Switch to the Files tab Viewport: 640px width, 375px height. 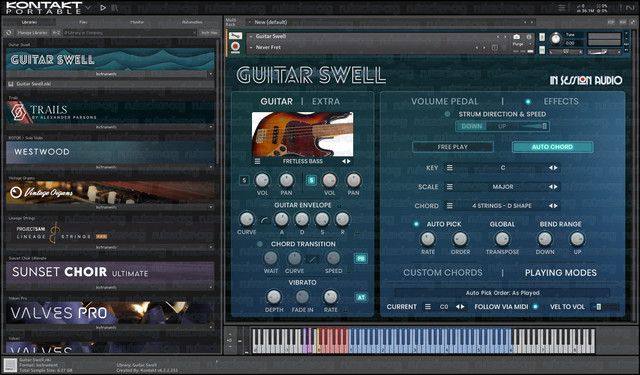83,22
